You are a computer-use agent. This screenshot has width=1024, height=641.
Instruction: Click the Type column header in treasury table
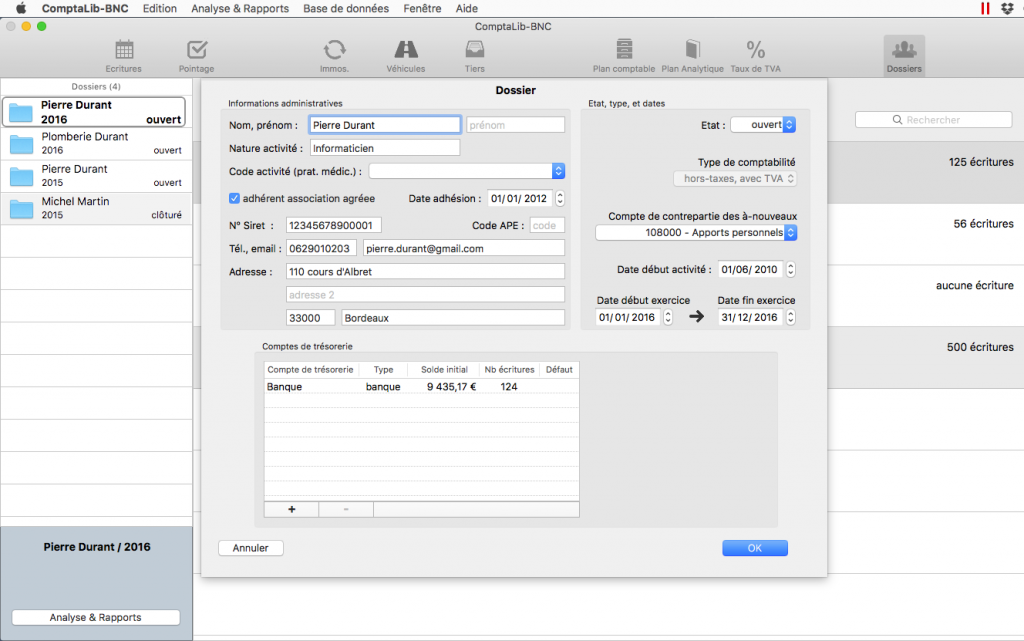[383, 369]
